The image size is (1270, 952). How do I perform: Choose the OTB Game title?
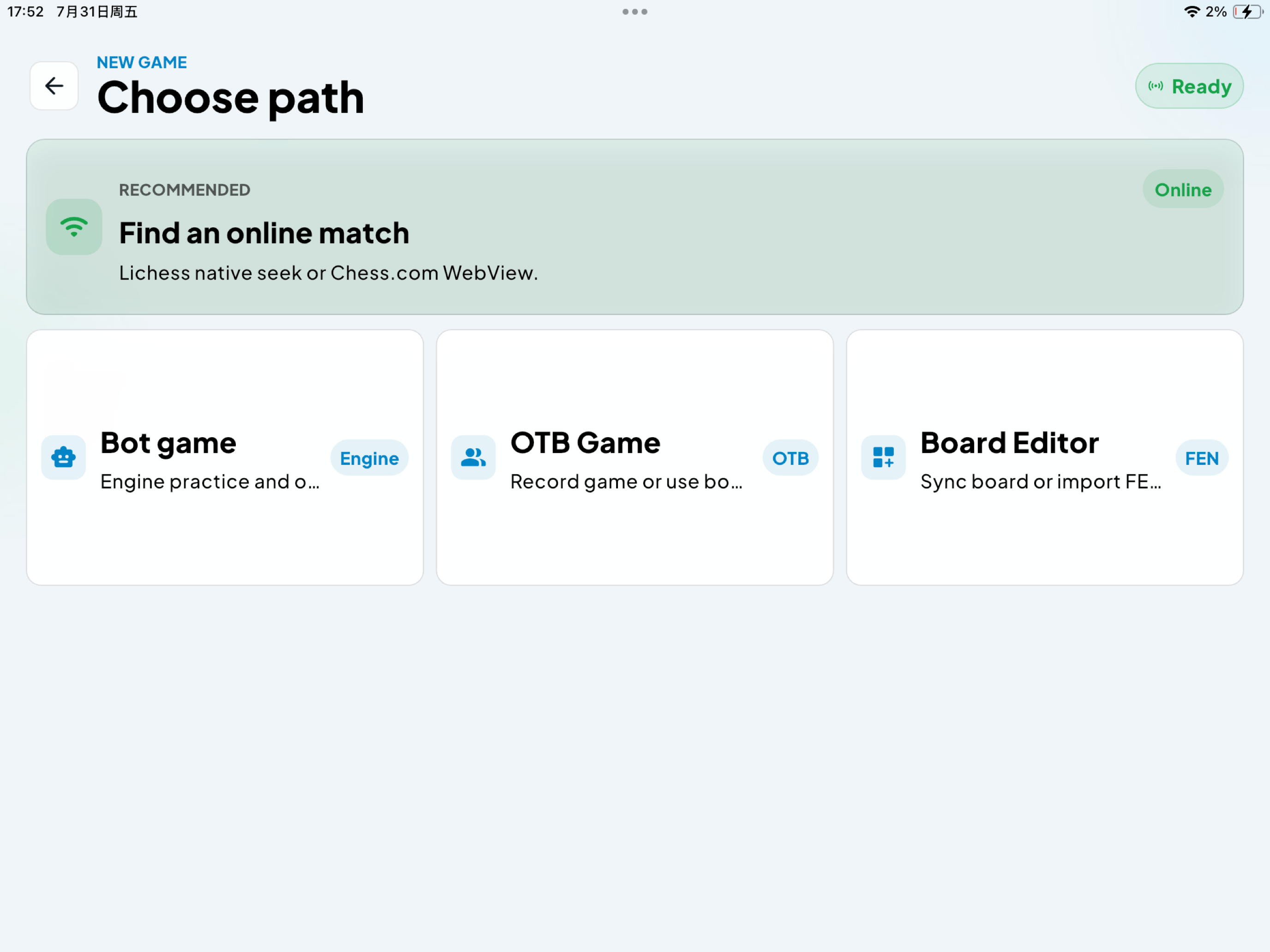tap(586, 443)
